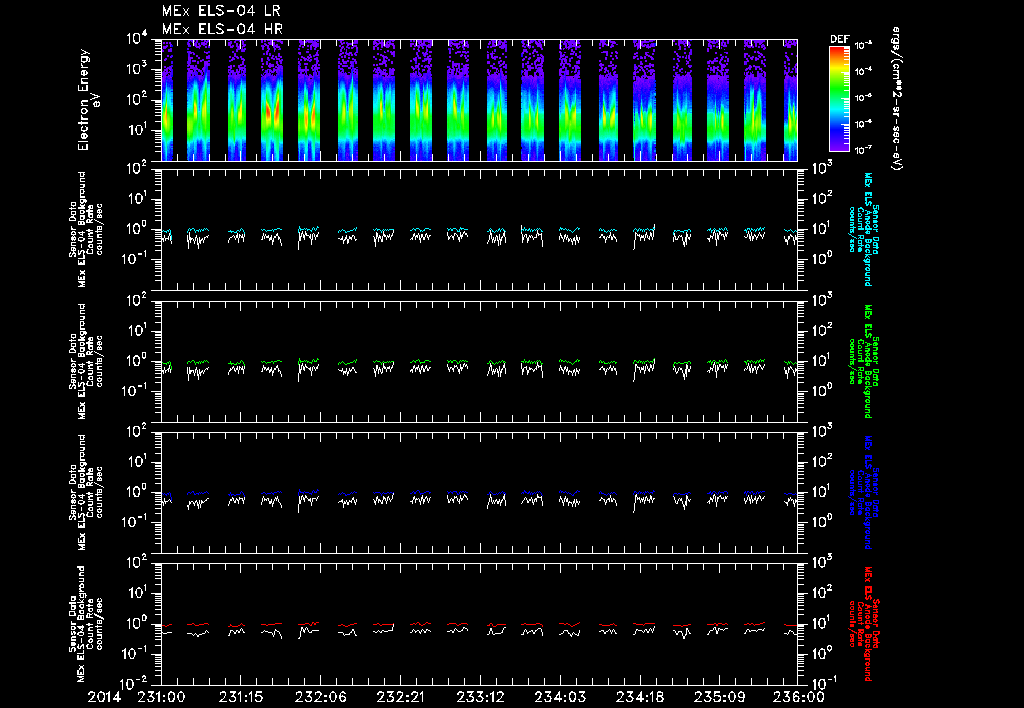Click the count rate panel with green trace

(479, 361)
